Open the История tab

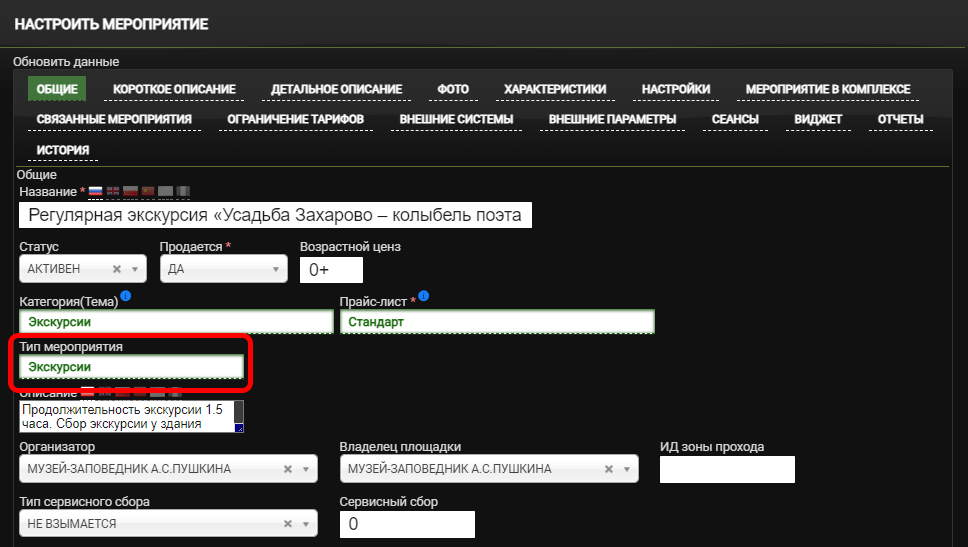click(63, 150)
